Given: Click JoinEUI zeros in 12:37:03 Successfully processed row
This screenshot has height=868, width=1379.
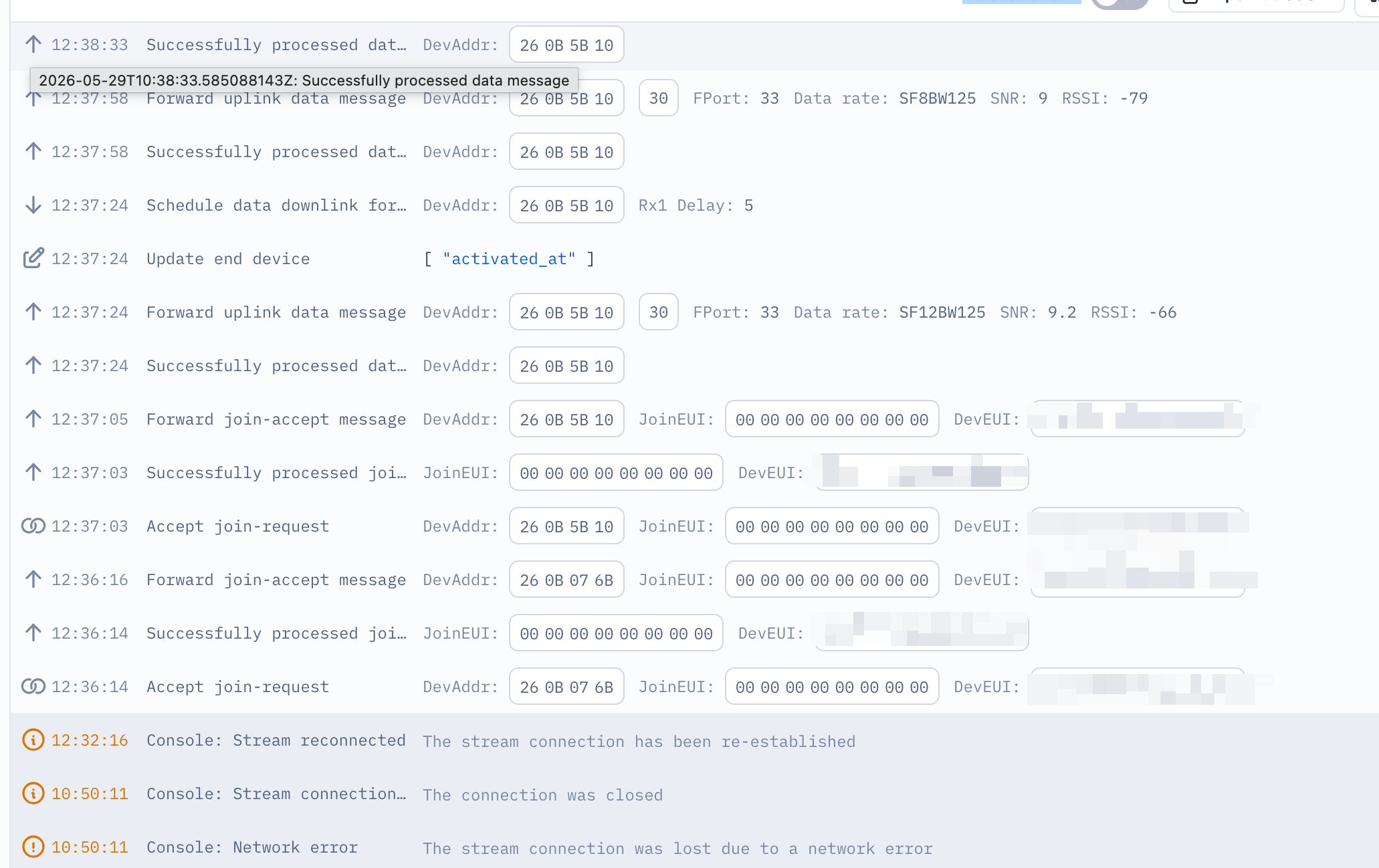Looking at the screenshot, I should 616,473.
